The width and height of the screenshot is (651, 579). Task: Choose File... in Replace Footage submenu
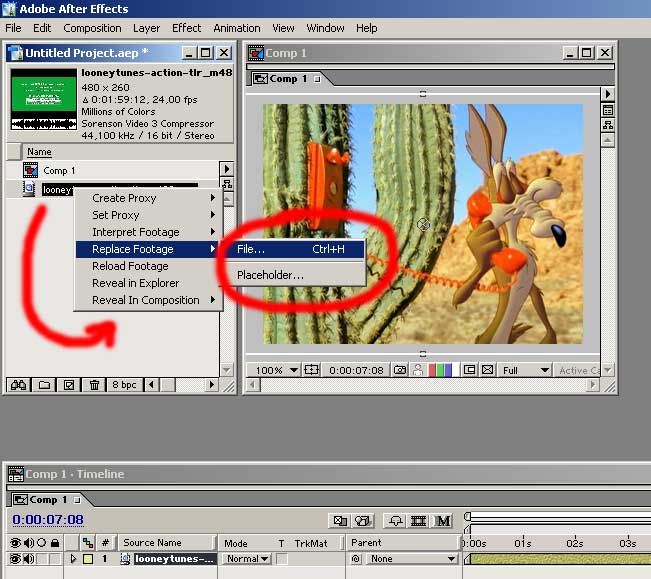(x=296, y=249)
